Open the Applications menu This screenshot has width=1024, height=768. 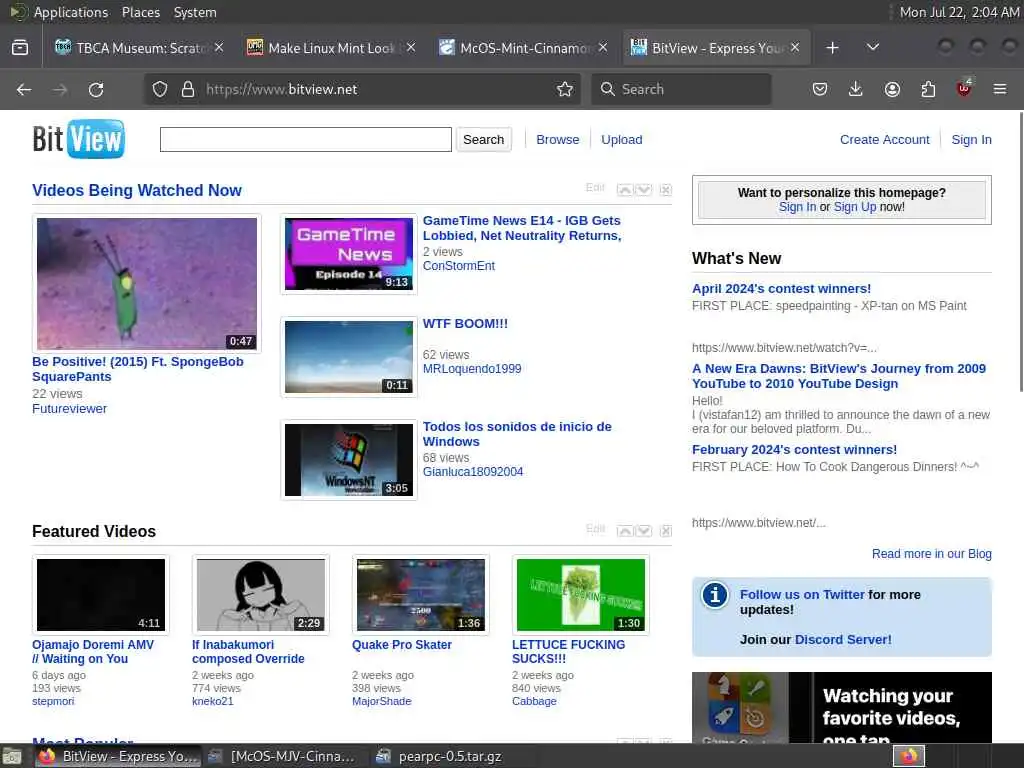71,12
